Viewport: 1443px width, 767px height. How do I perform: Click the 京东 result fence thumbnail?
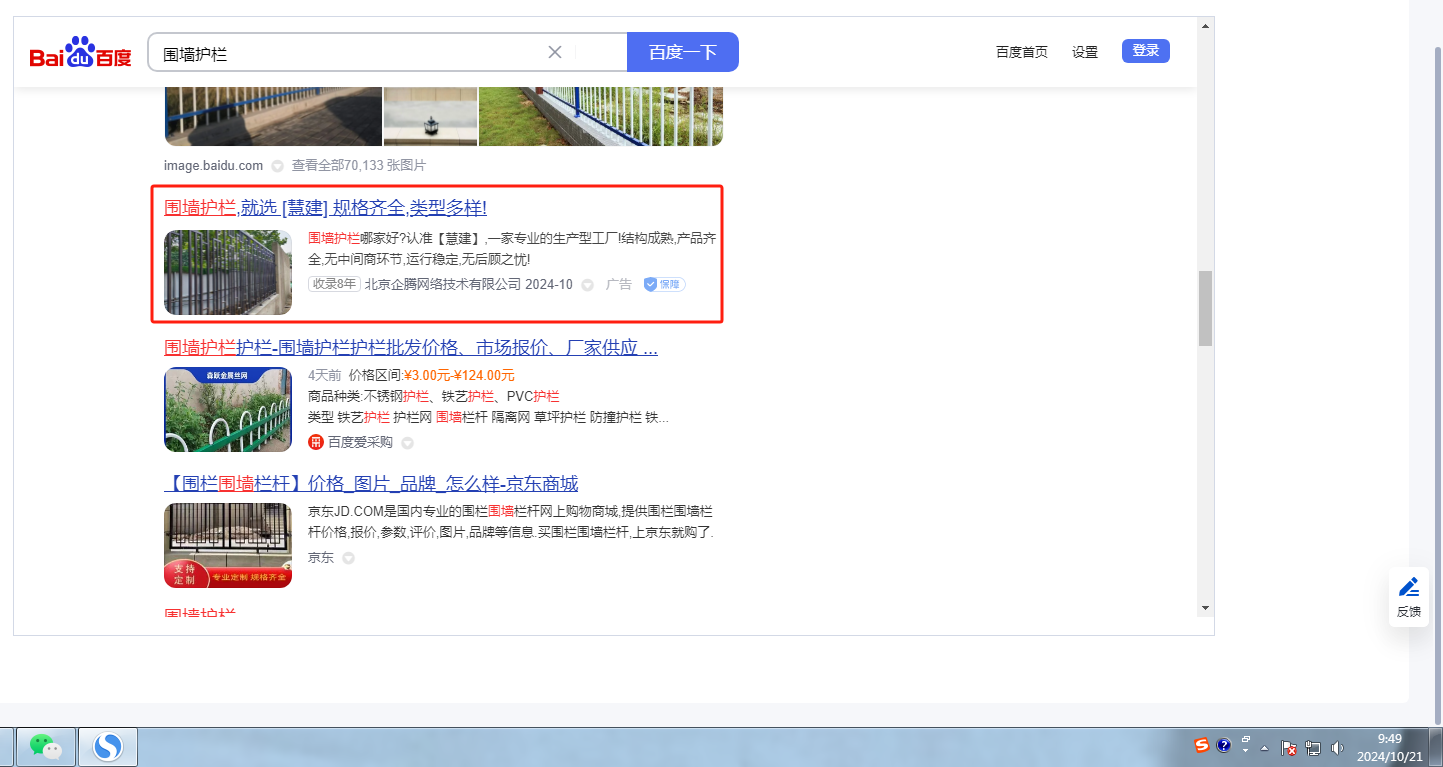(x=228, y=546)
